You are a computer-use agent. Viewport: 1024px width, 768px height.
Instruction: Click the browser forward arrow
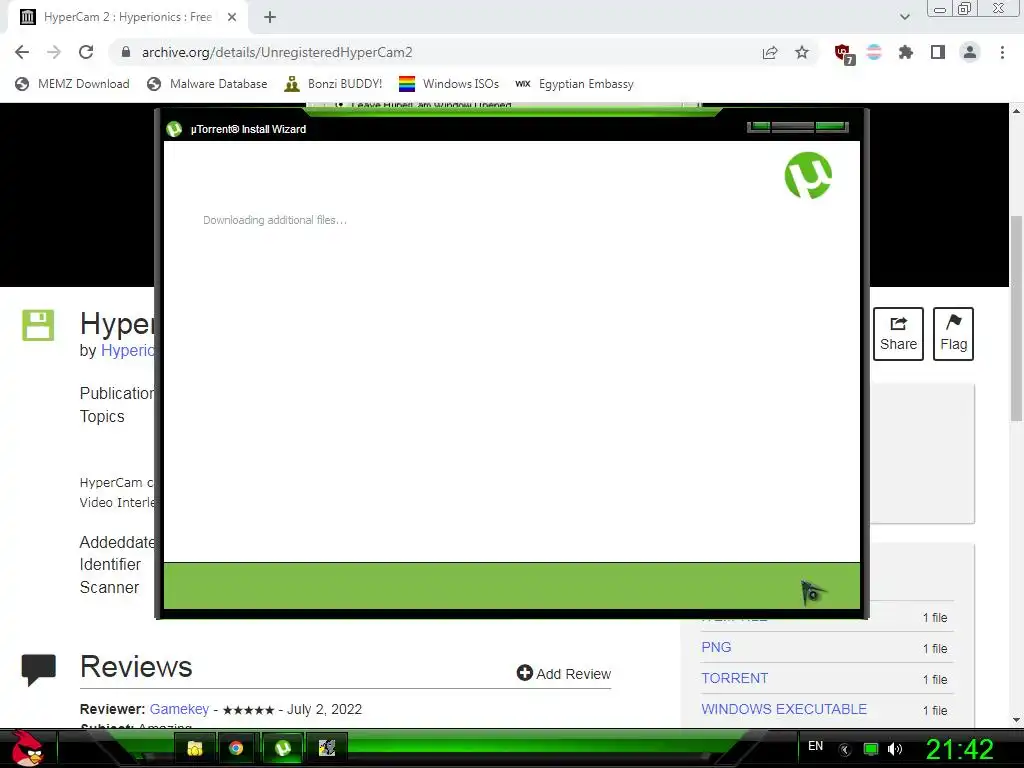click(54, 52)
